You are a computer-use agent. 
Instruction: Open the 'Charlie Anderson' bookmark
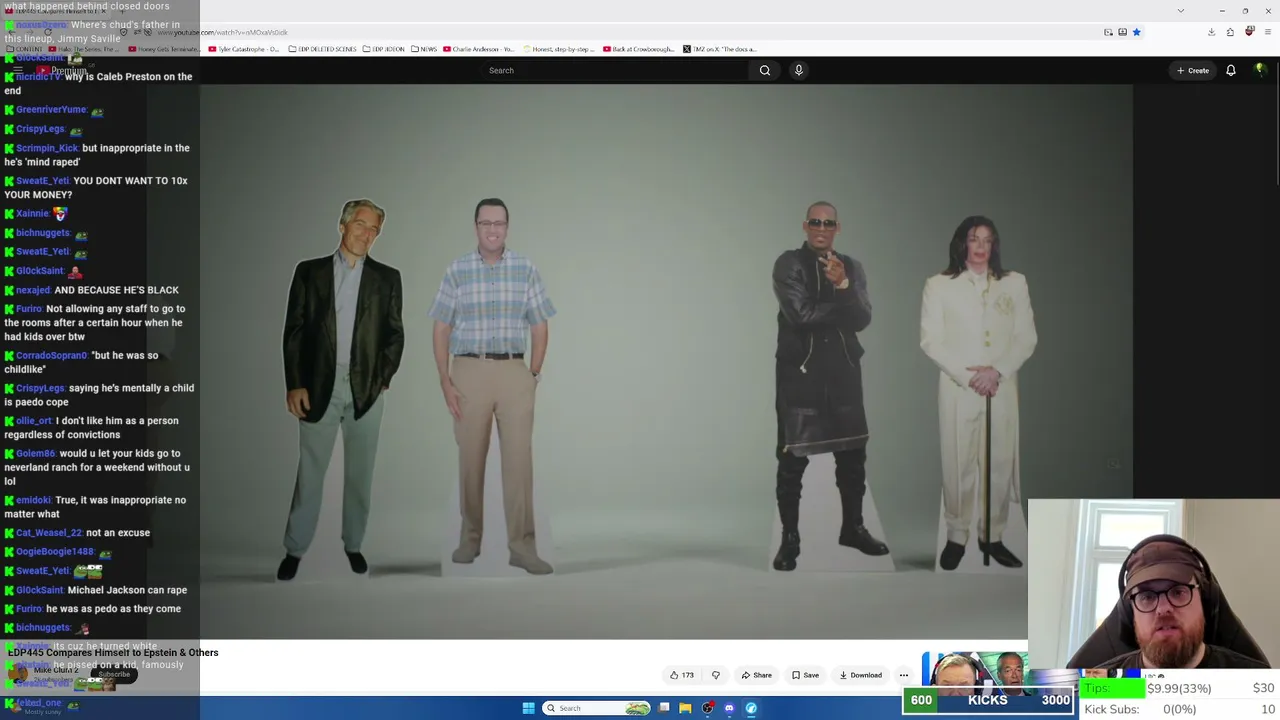point(479,49)
